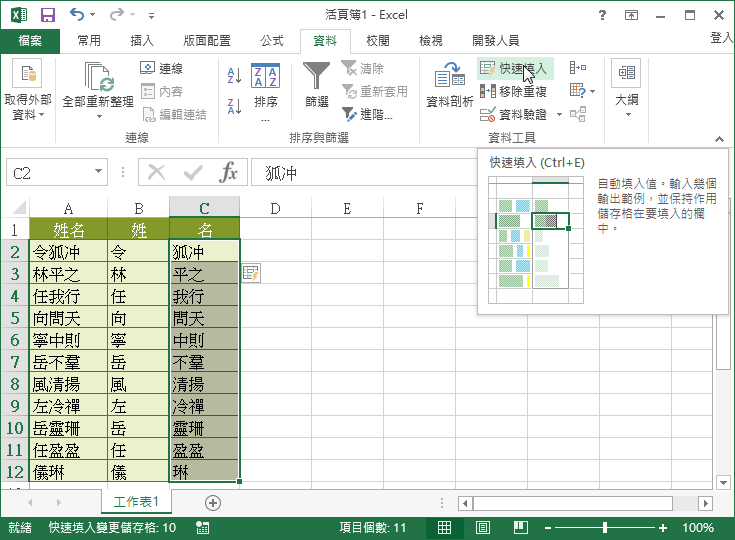This screenshot has width=735, height=540.
Task: Sort ascending with the A-to-Z icon
Action: (234, 75)
